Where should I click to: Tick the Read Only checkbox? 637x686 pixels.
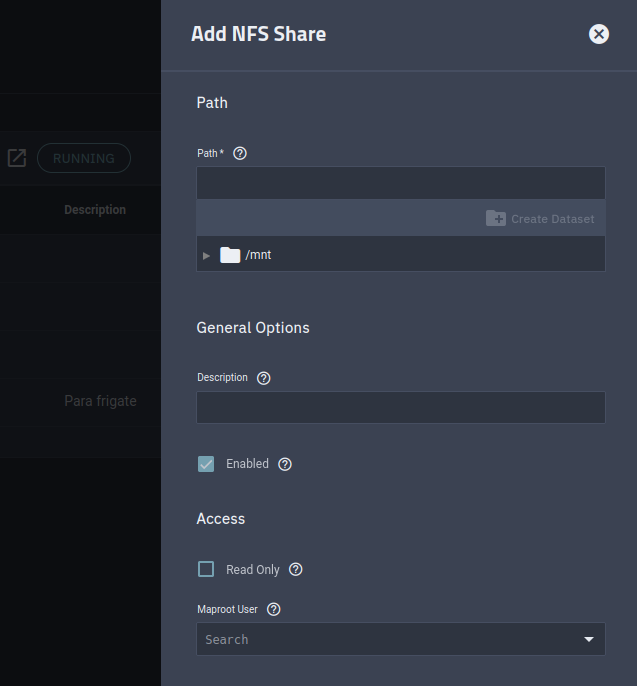206,569
